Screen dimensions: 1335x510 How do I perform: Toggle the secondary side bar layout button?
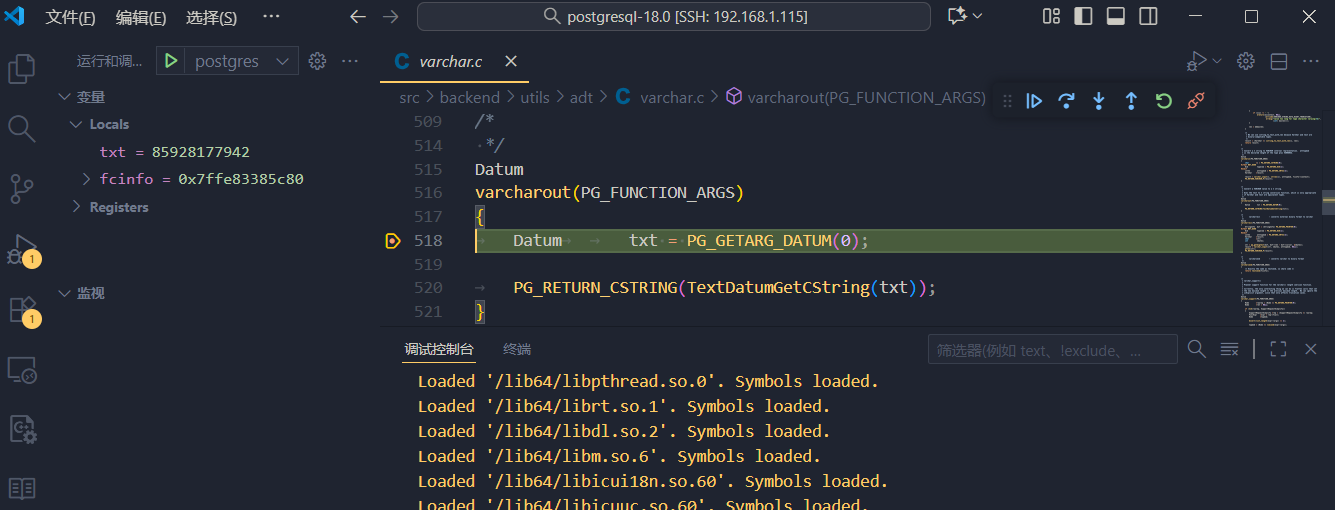[1148, 16]
